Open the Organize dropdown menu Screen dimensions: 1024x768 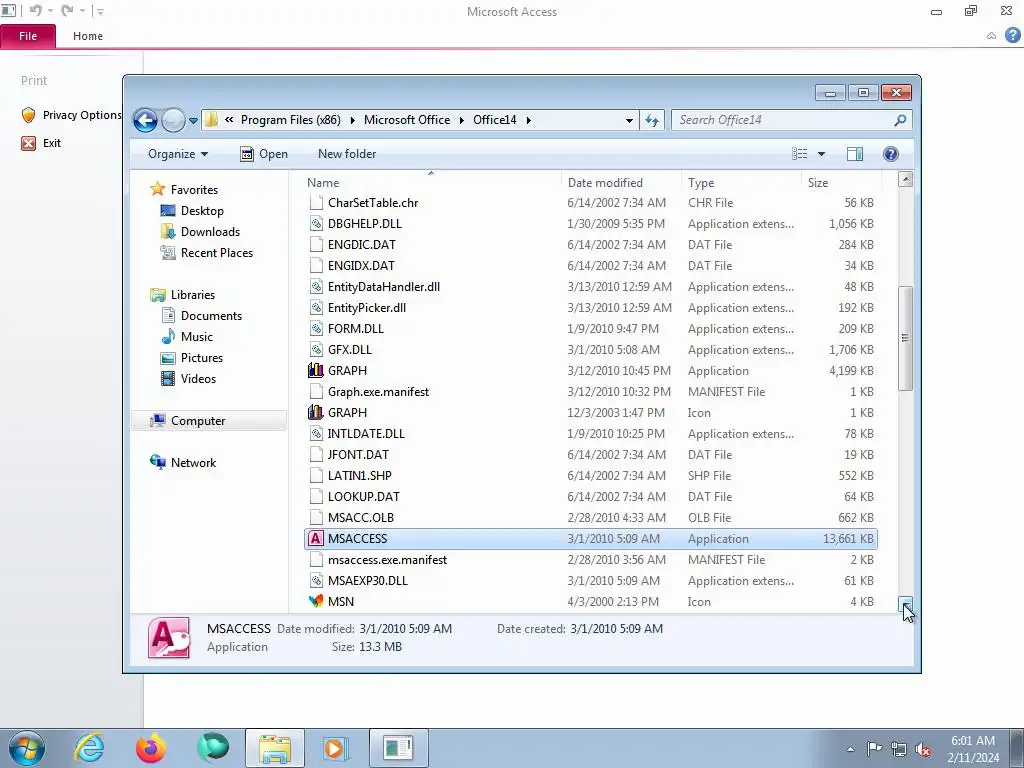coord(178,154)
